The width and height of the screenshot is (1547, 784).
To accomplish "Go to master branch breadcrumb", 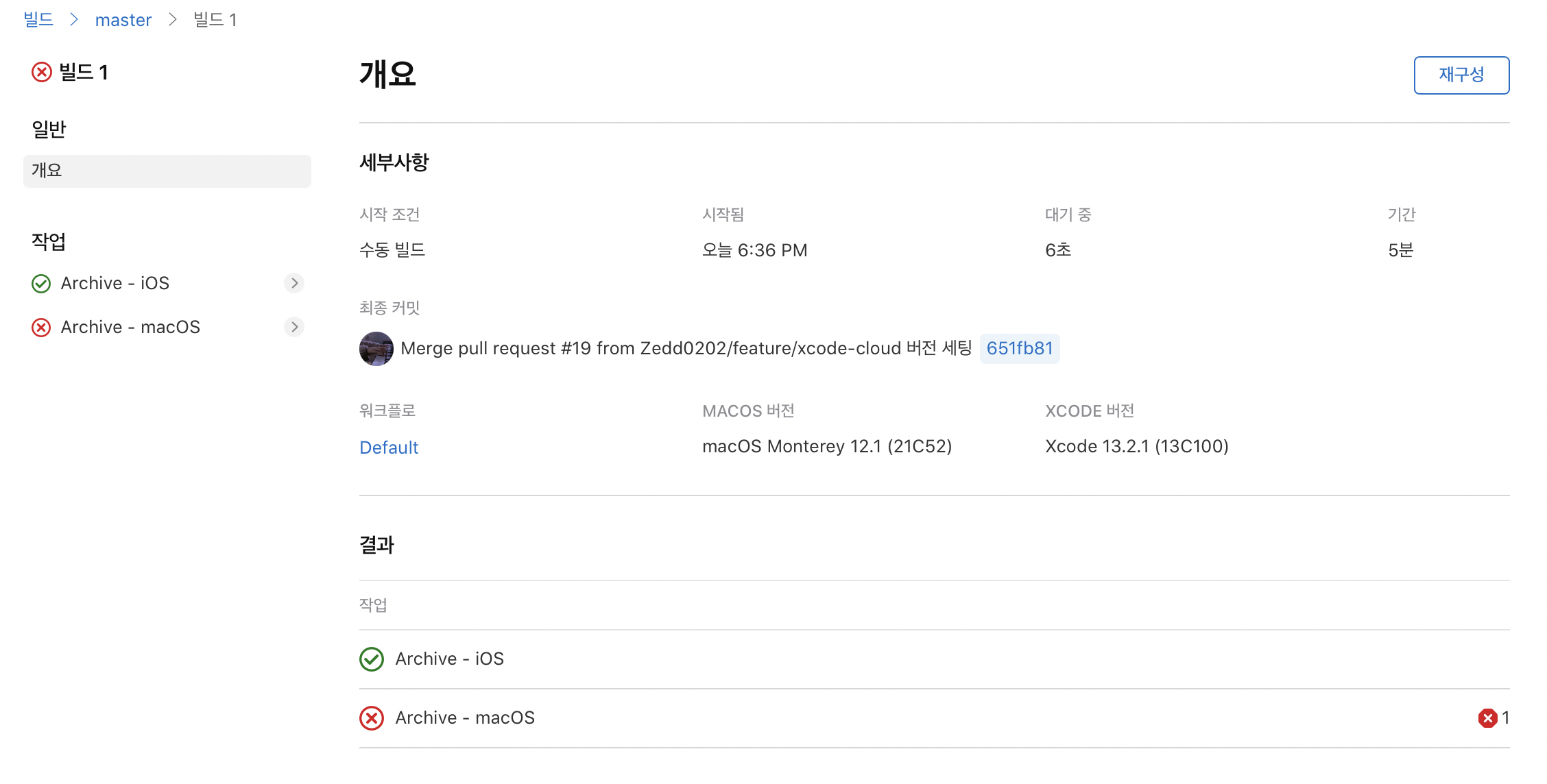I will (123, 21).
